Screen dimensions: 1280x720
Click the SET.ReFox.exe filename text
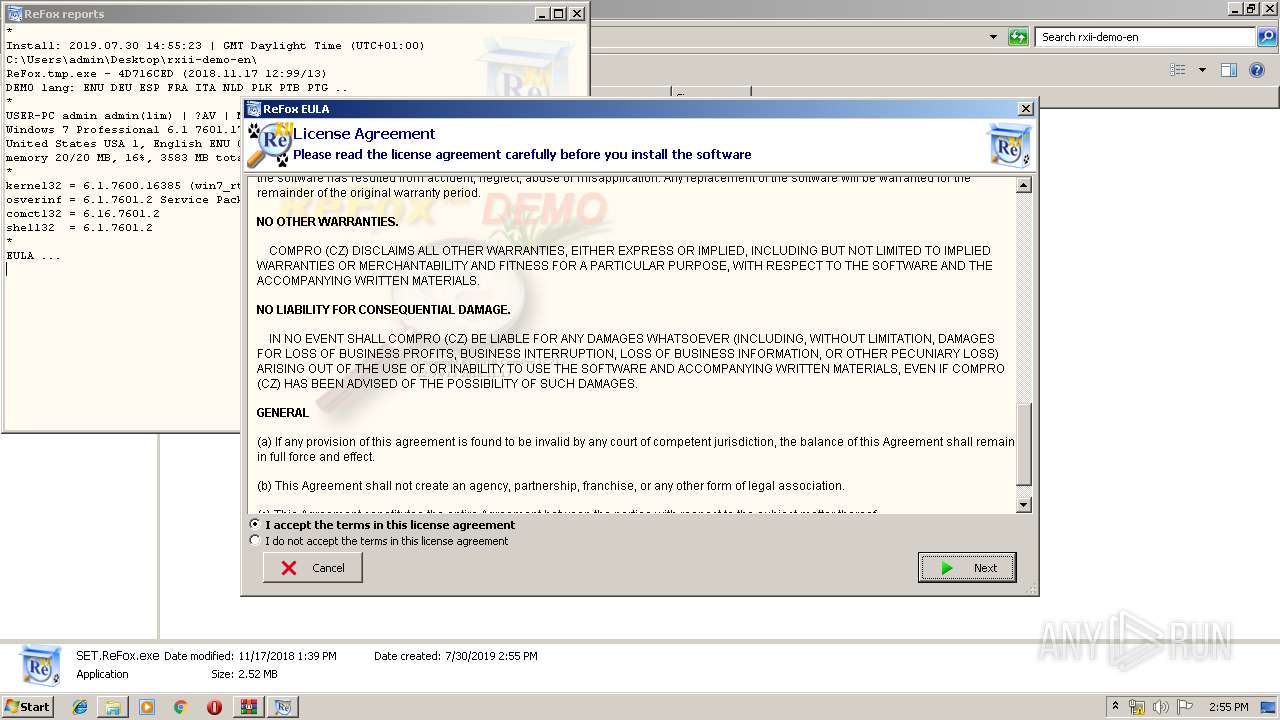click(x=118, y=656)
